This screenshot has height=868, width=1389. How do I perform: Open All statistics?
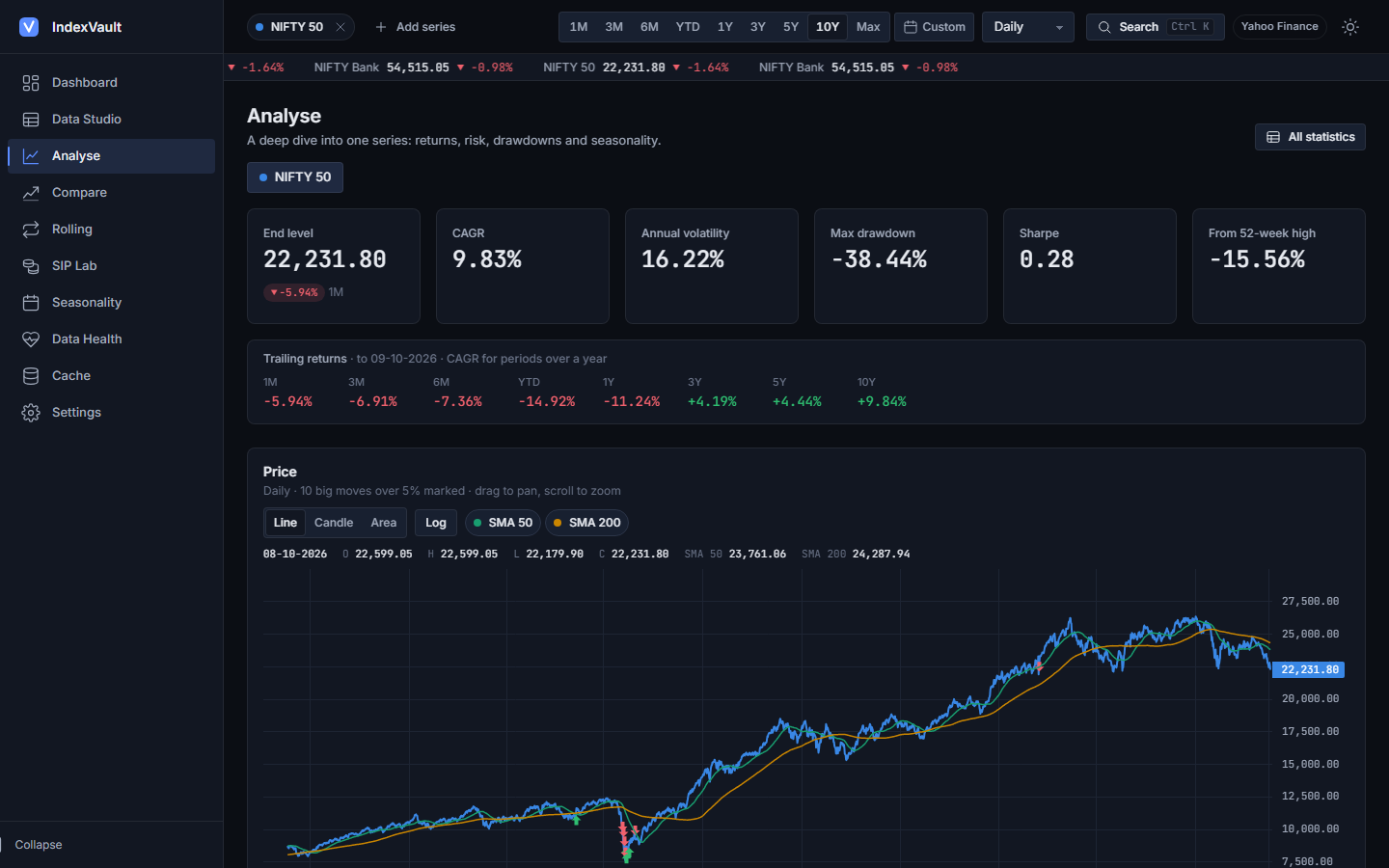point(1310,137)
